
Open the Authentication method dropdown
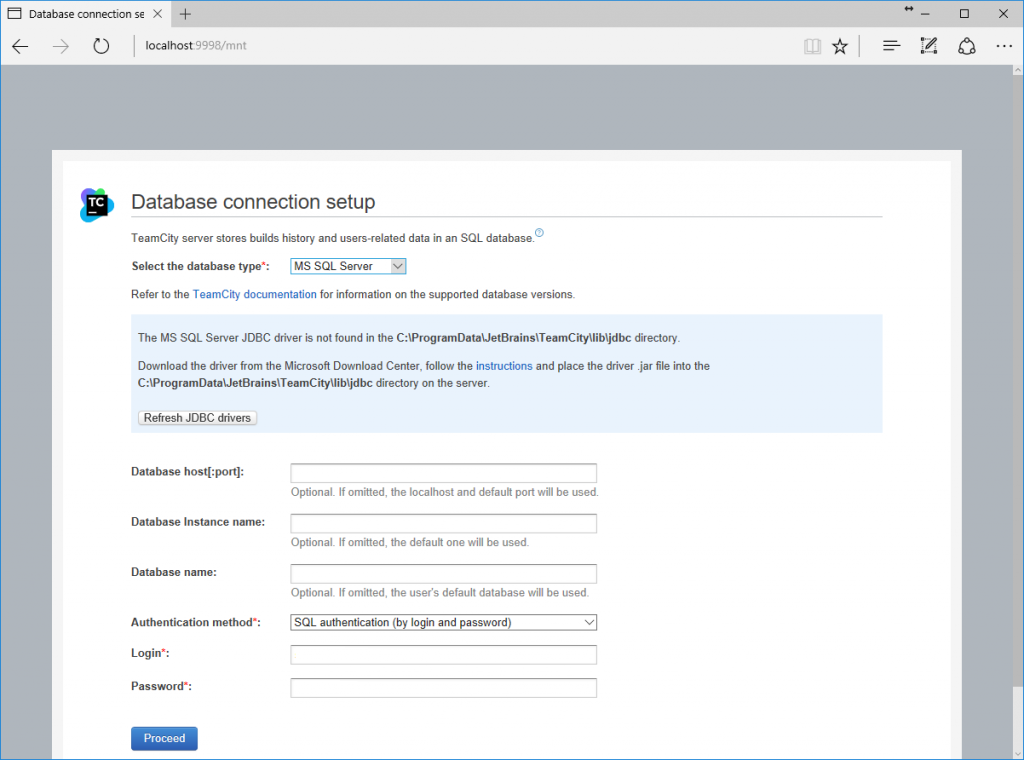tap(443, 622)
